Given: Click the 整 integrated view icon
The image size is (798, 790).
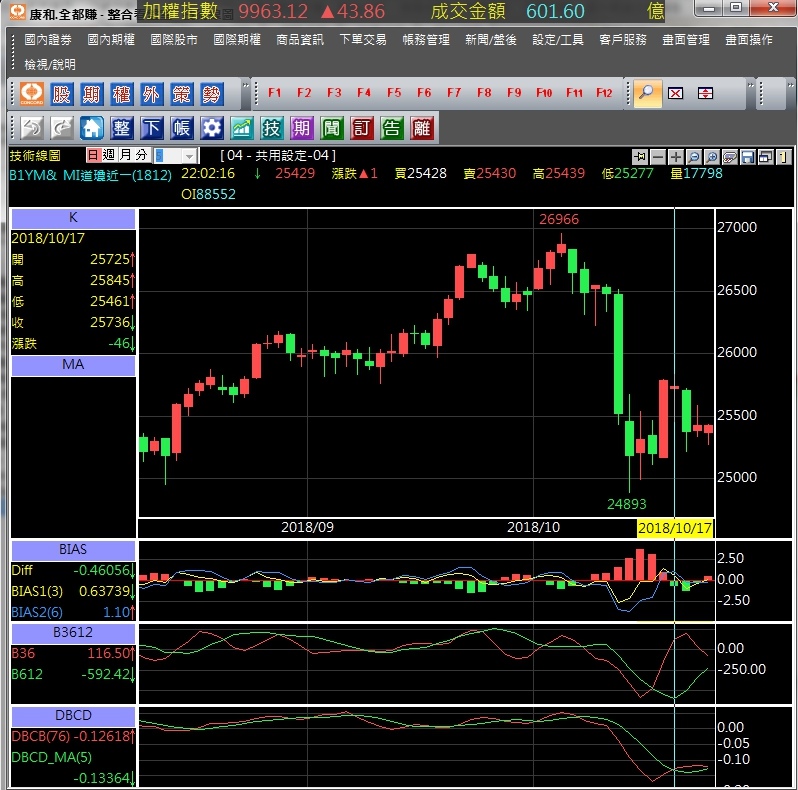Looking at the screenshot, I should pos(122,128).
